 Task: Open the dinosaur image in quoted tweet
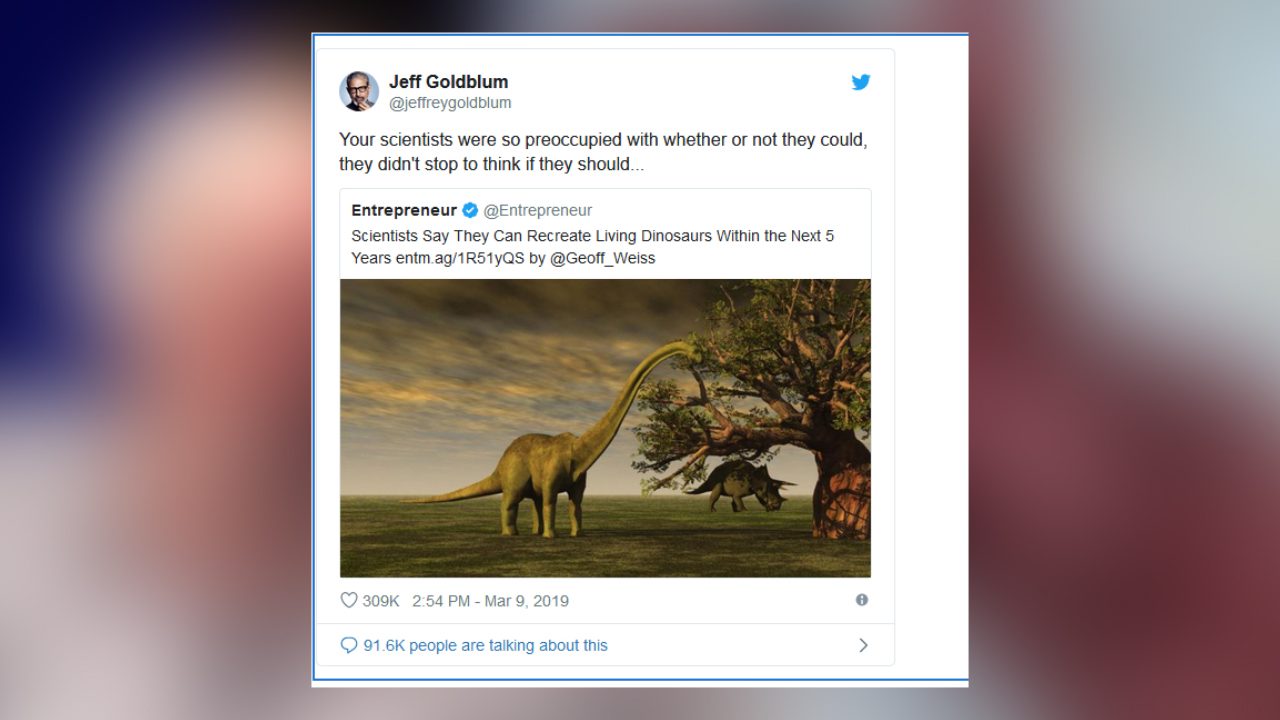tap(605, 428)
